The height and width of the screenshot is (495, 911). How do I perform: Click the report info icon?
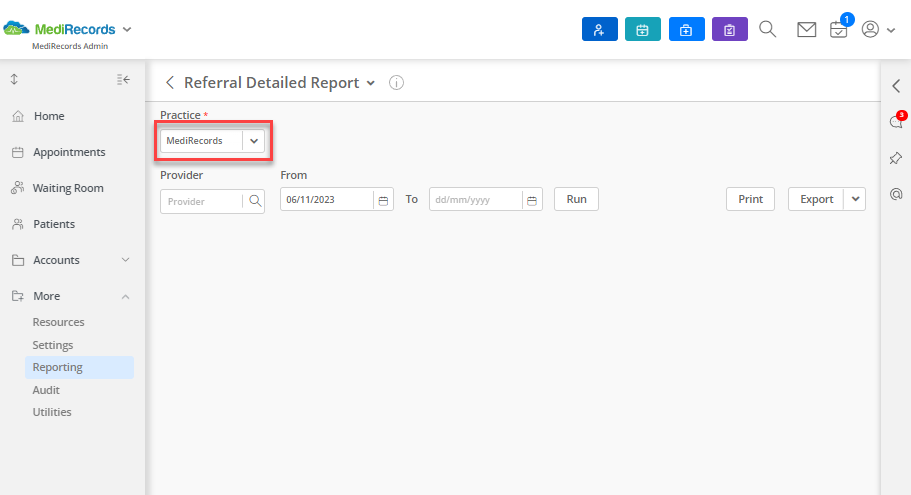[x=396, y=82]
